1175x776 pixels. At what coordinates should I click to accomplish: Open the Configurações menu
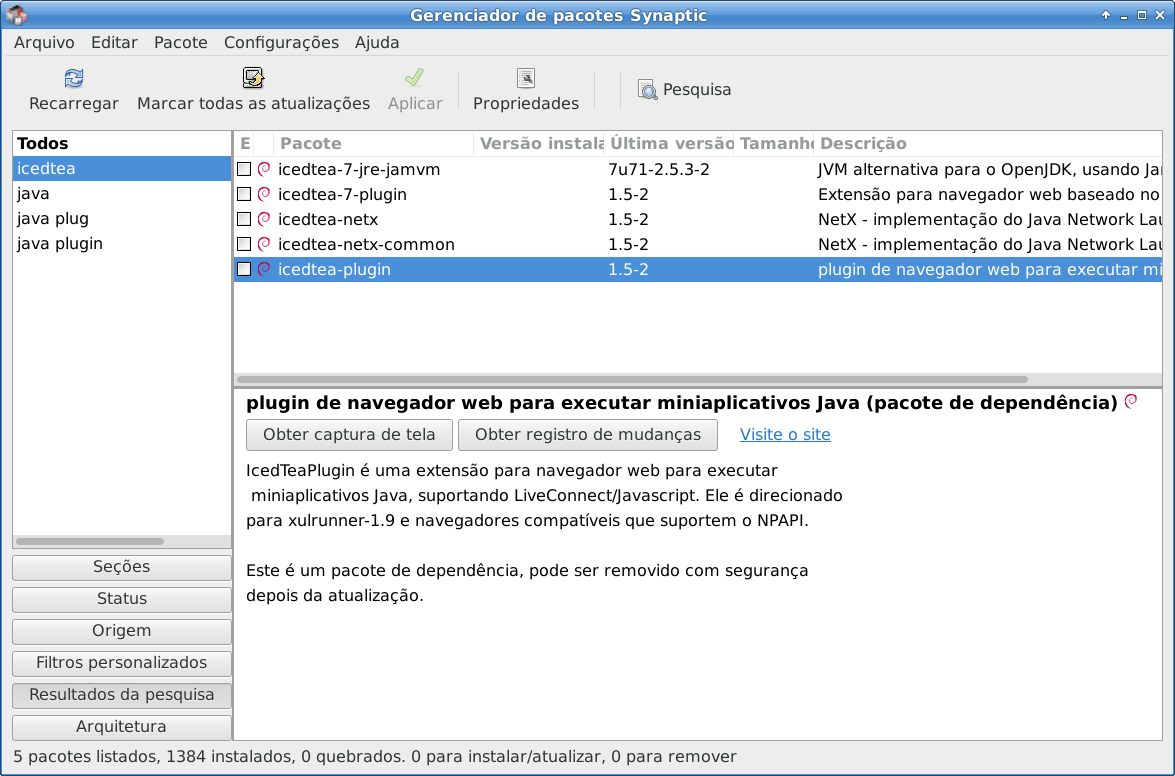coord(281,43)
